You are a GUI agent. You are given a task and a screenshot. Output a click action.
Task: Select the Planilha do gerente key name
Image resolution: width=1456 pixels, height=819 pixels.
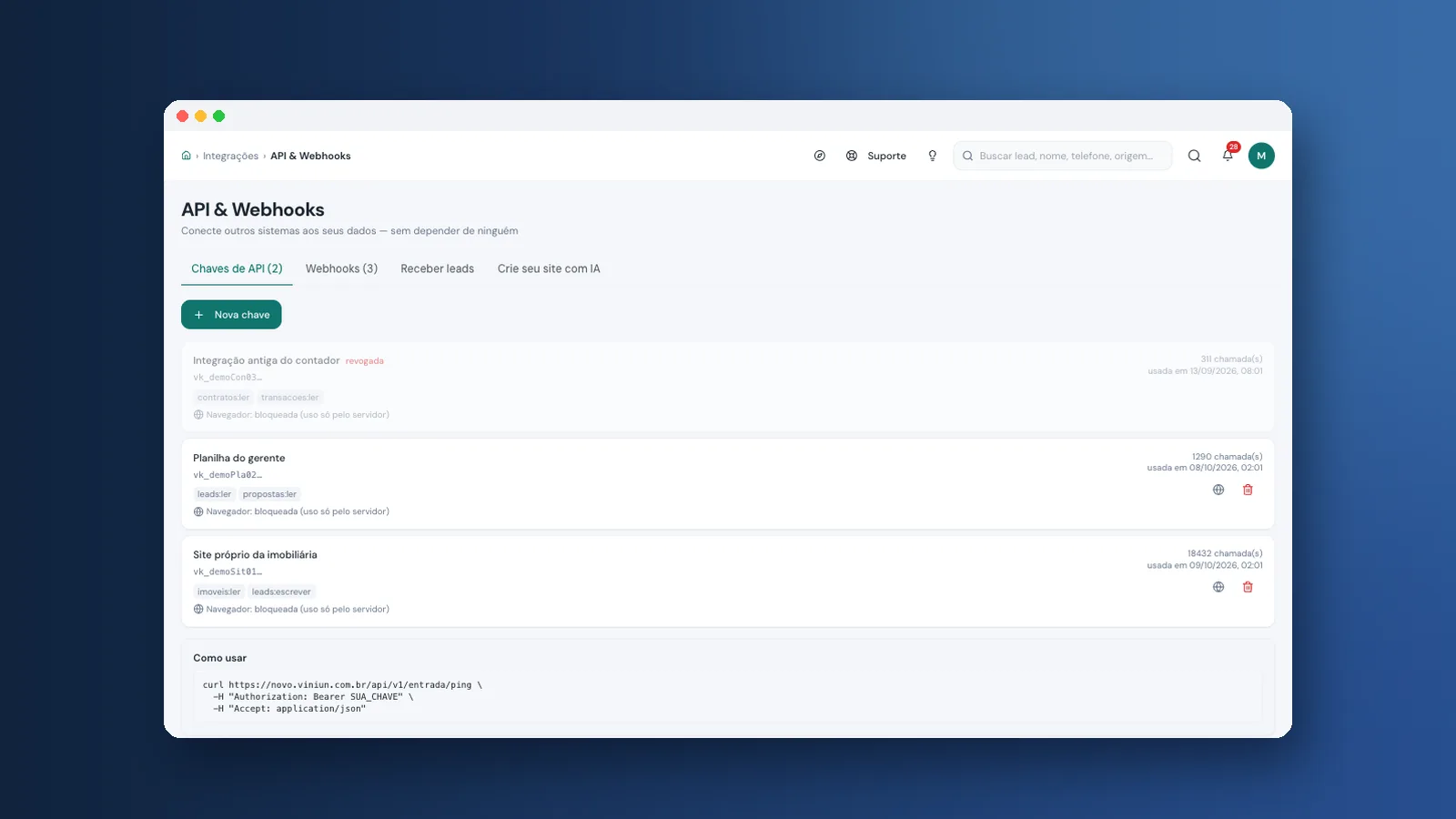point(238,458)
